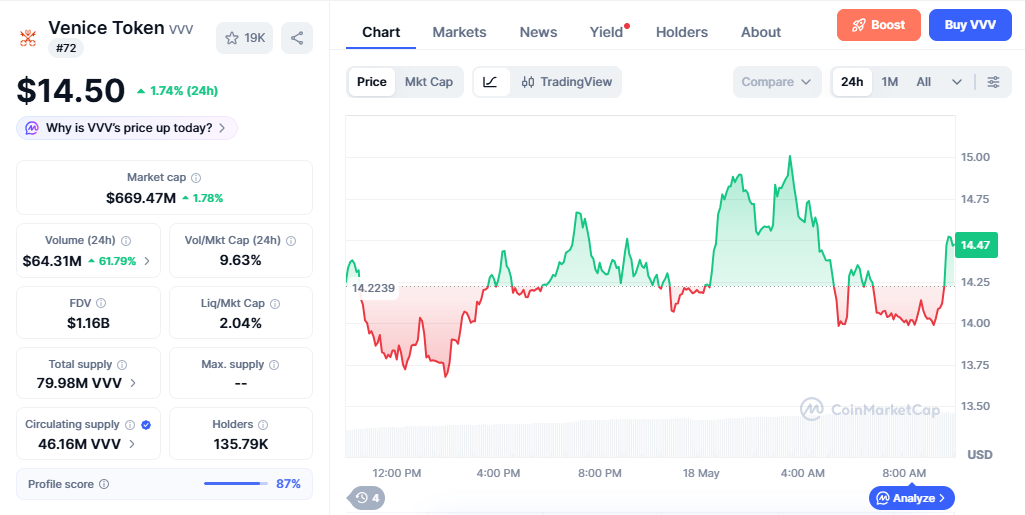The width and height of the screenshot is (1025, 515).
Task: Expand Volume (24h) details chevron
Action: 147,261
